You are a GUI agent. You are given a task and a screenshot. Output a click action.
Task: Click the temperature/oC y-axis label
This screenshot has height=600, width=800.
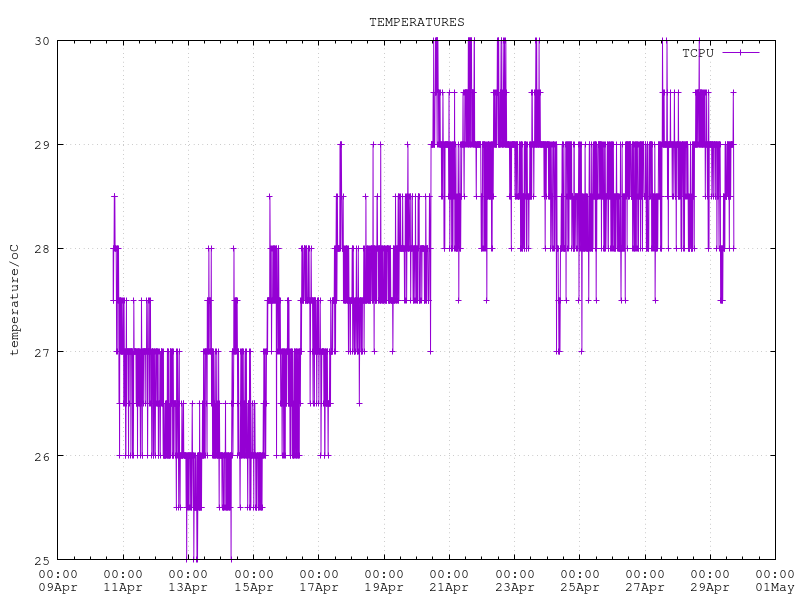(14, 299)
